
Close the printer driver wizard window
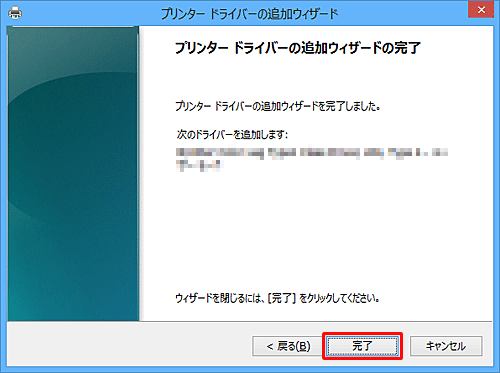tap(481, 10)
